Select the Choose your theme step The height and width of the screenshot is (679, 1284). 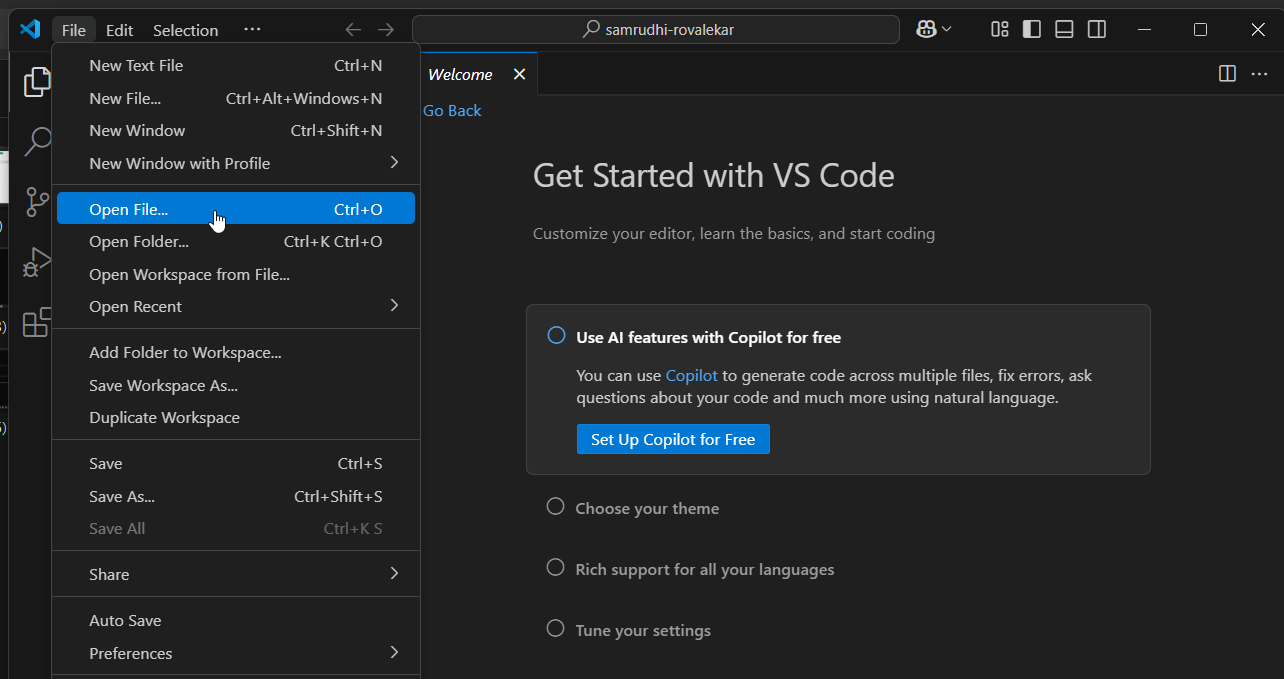coord(646,508)
